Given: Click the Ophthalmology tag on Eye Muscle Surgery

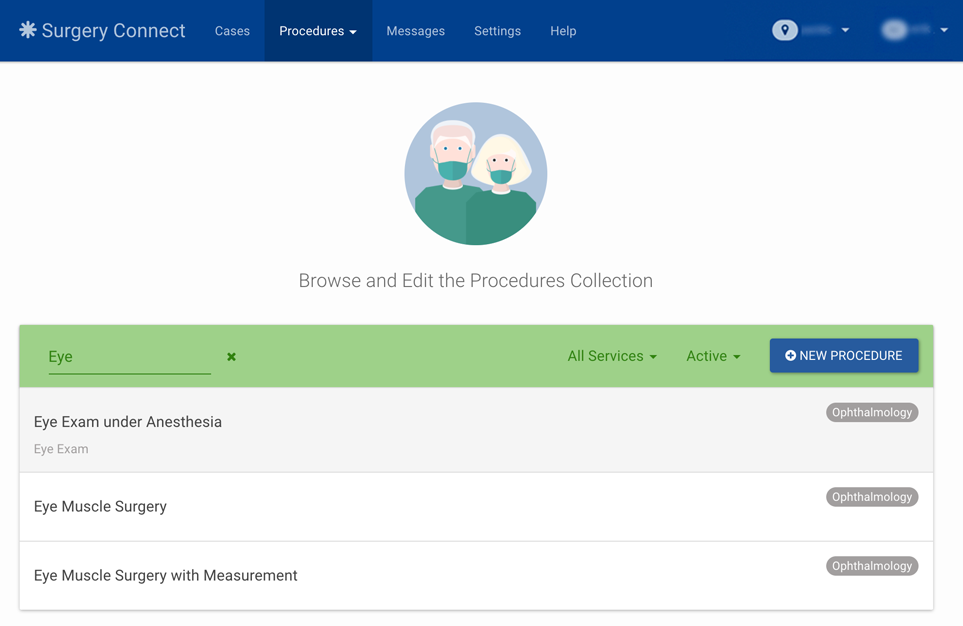Looking at the screenshot, I should pos(871,496).
